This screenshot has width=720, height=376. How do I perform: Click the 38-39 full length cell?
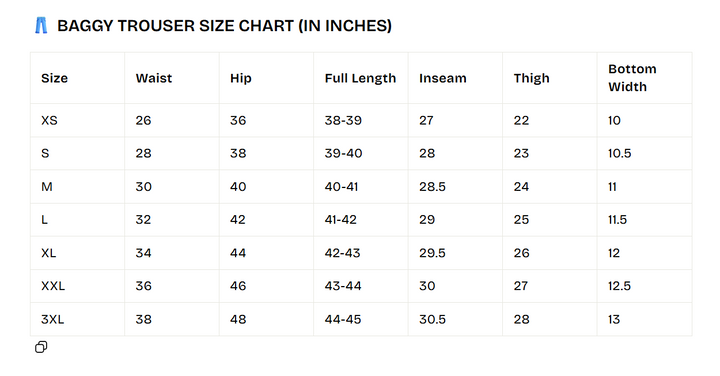(x=343, y=120)
